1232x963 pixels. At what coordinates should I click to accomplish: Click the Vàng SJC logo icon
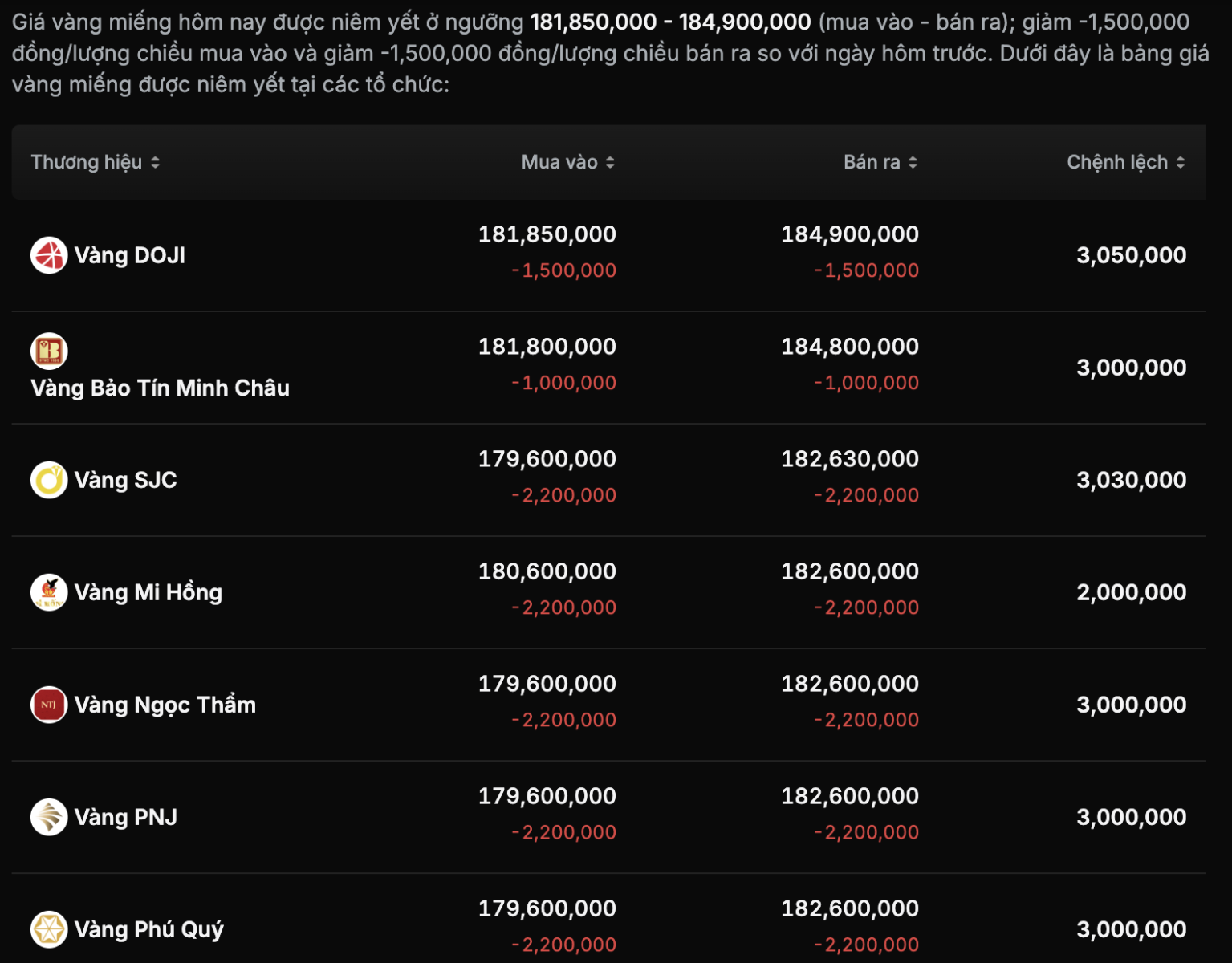tap(49, 480)
